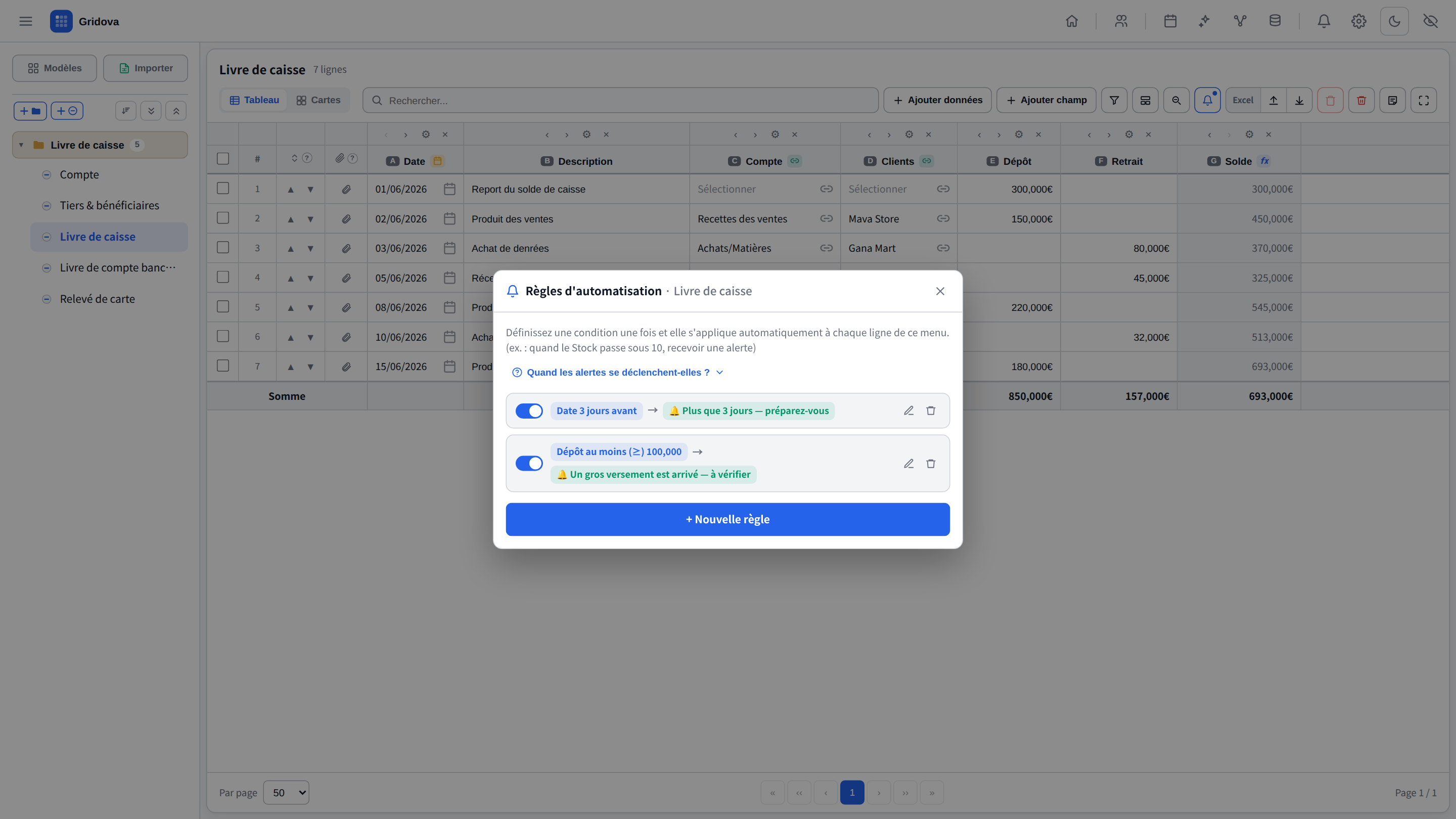Image resolution: width=1456 pixels, height=819 pixels.
Task: Open date picker for 02/06/2026
Action: (x=449, y=219)
